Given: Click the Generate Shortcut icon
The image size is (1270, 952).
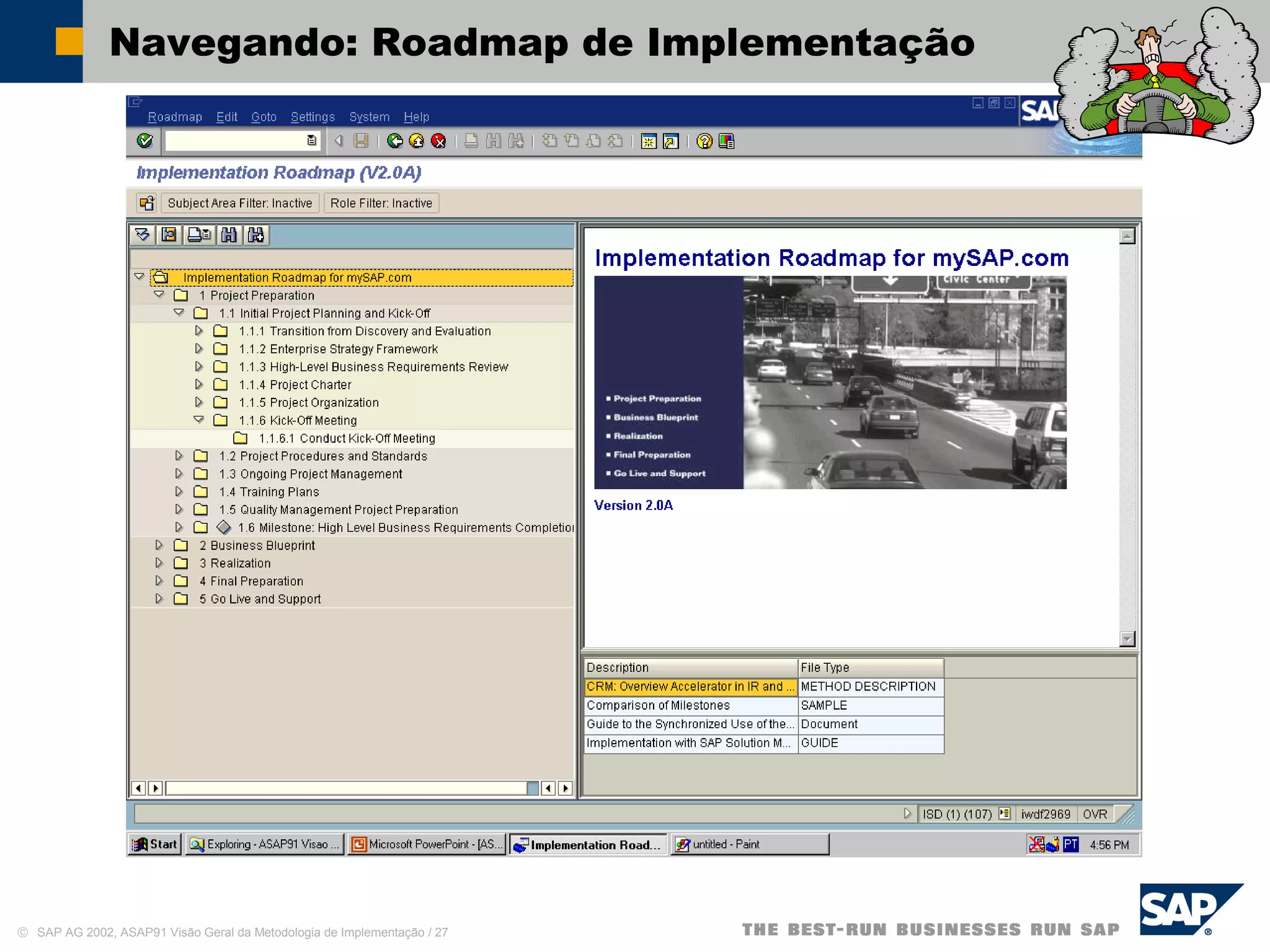Looking at the screenshot, I should tap(671, 141).
